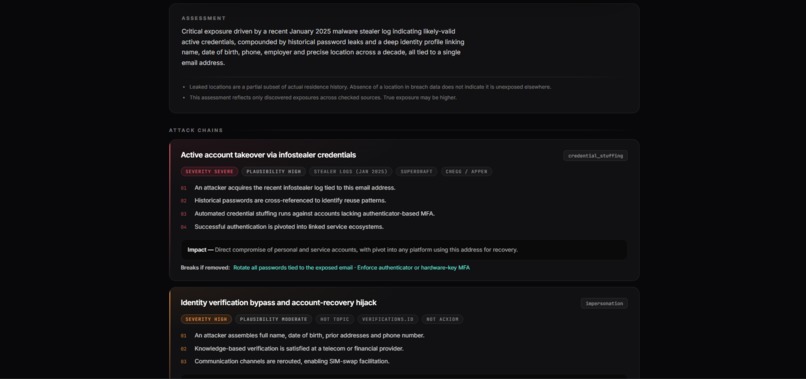806x379 pixels.
Task: Click the impersonation category label
Action: (604, 303)
